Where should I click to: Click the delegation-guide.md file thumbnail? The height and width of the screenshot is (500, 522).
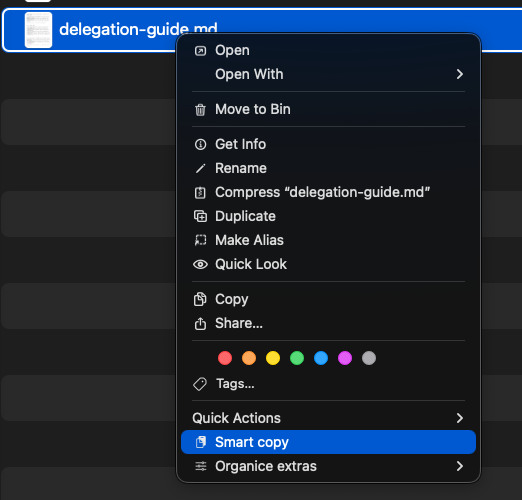pyautogui.click(x=38, y=30)
